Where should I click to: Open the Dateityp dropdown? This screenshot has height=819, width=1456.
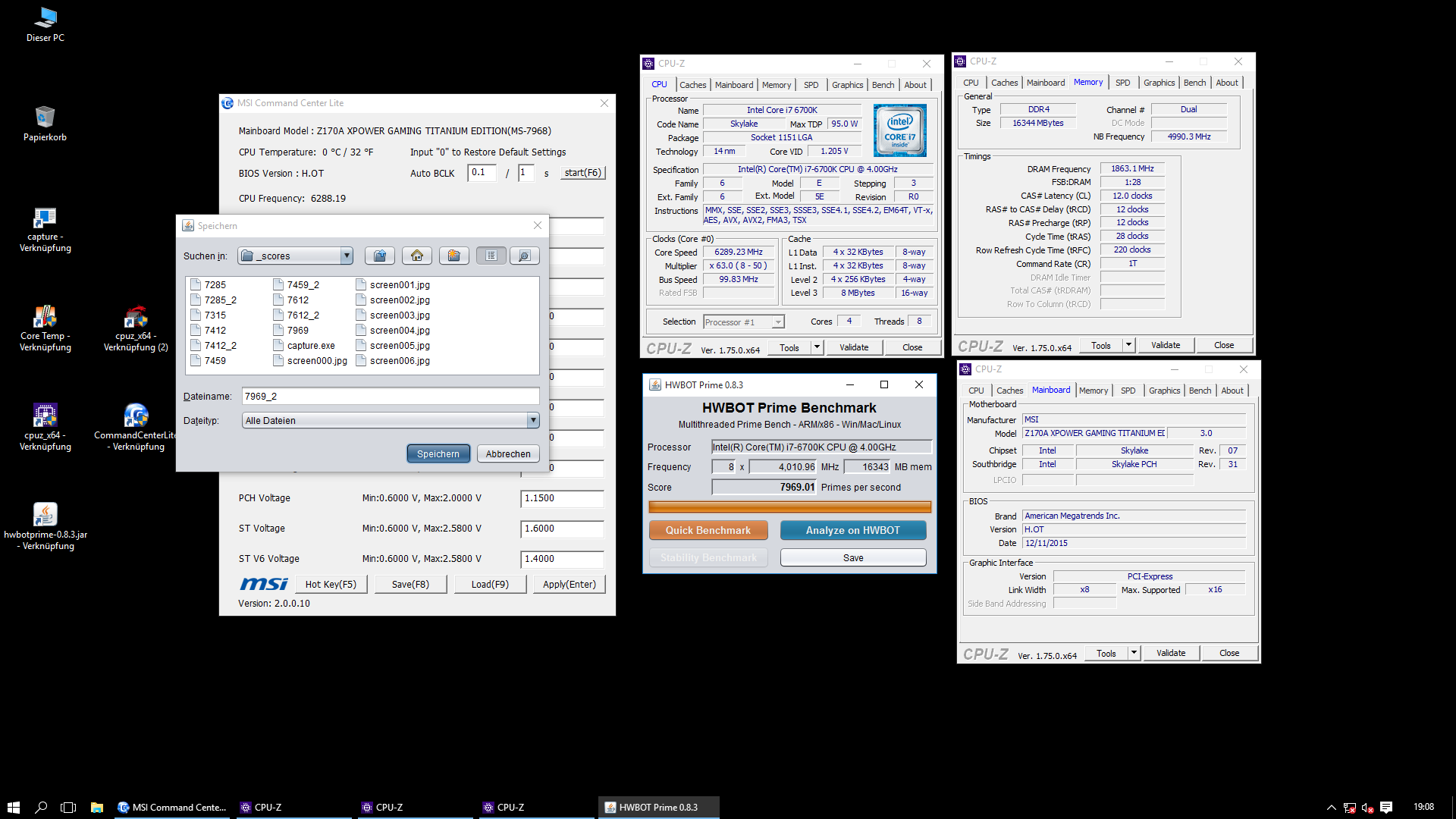[533, 420]
